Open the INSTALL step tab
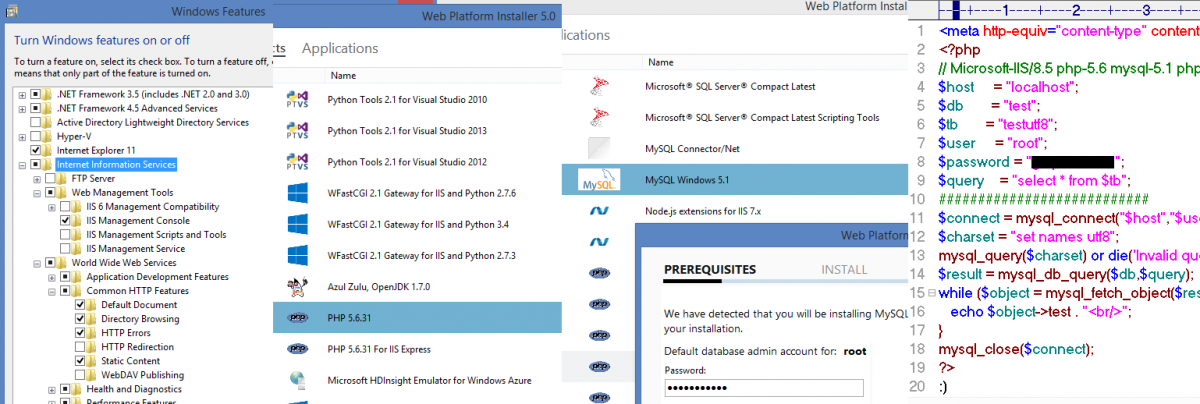The height and width of the screenshot is (404, 1200). pyautogui.click(x=844, y=270)
